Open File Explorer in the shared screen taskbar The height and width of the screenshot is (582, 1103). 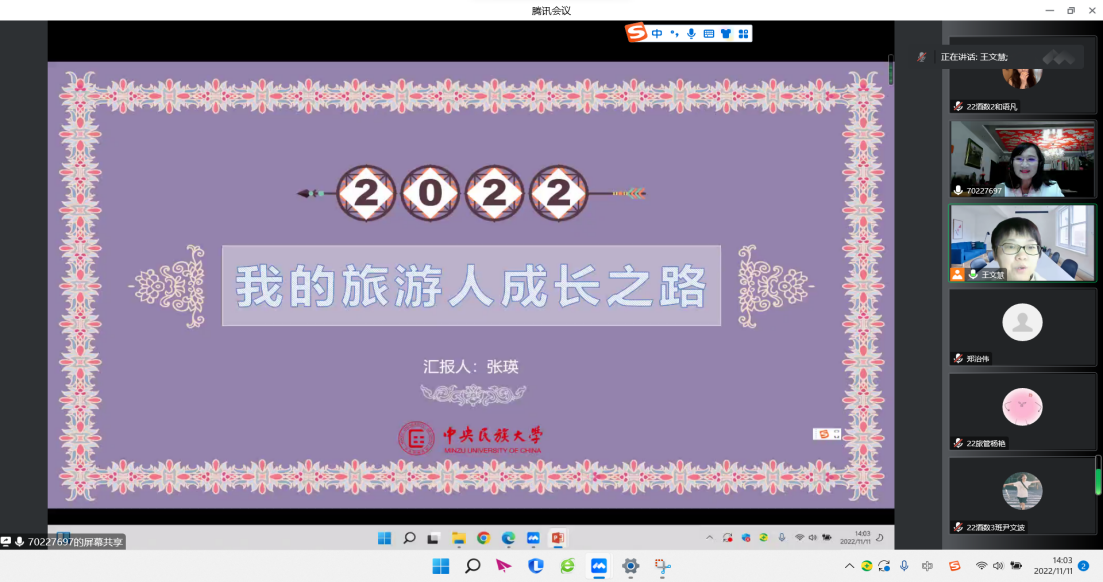click(x=459, y=538)
